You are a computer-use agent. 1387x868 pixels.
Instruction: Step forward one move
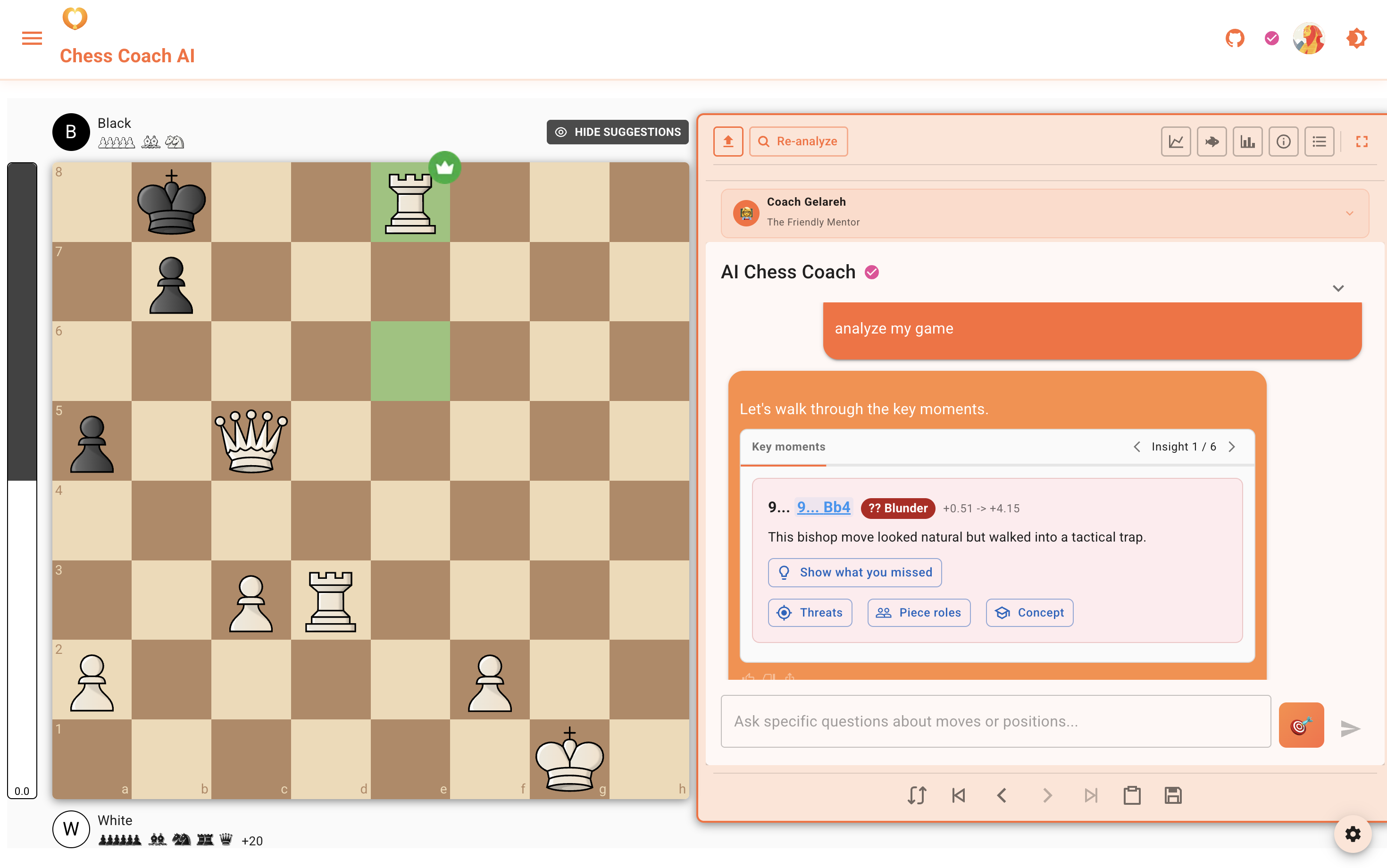(1047, 795)
